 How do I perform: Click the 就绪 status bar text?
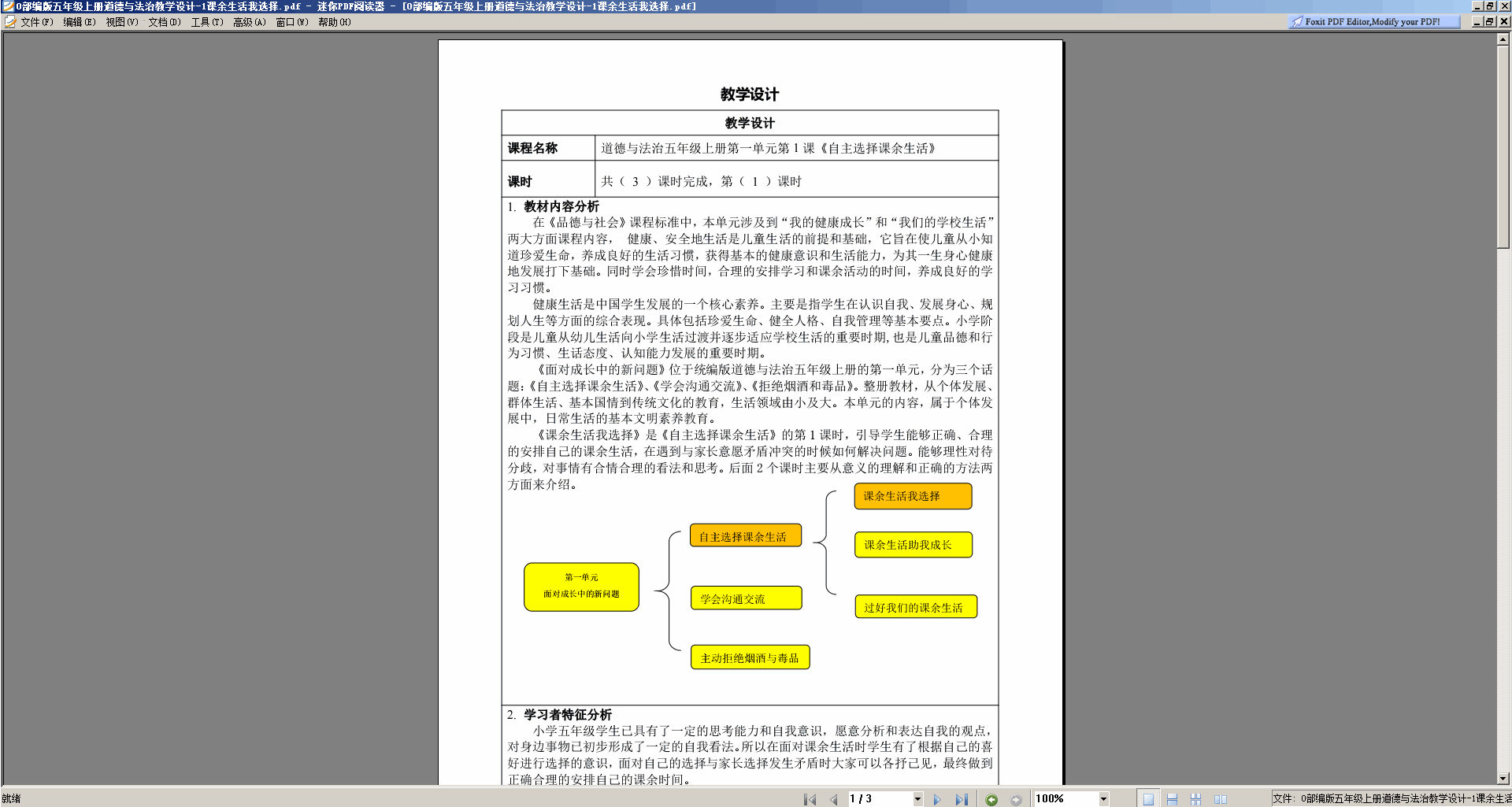[12, 799]
